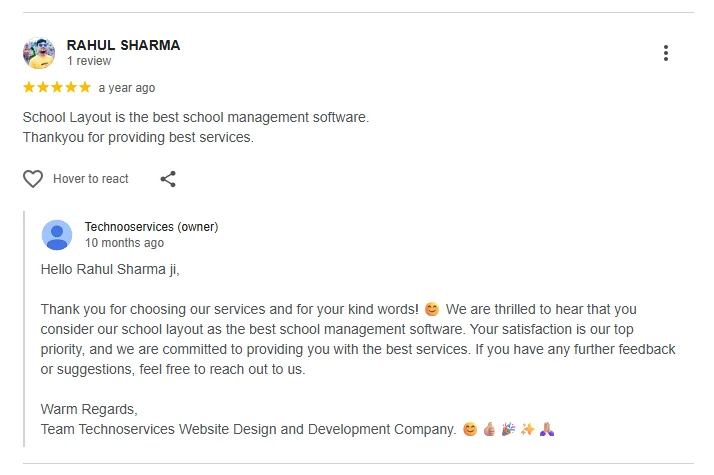Click the sparkles emoji in the signature
This screenshot has height=475, width=714.
tap(527, 429)
